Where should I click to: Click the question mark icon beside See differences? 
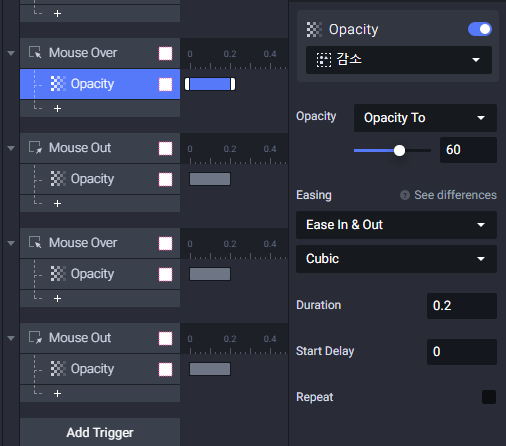[x=405, y=195]
